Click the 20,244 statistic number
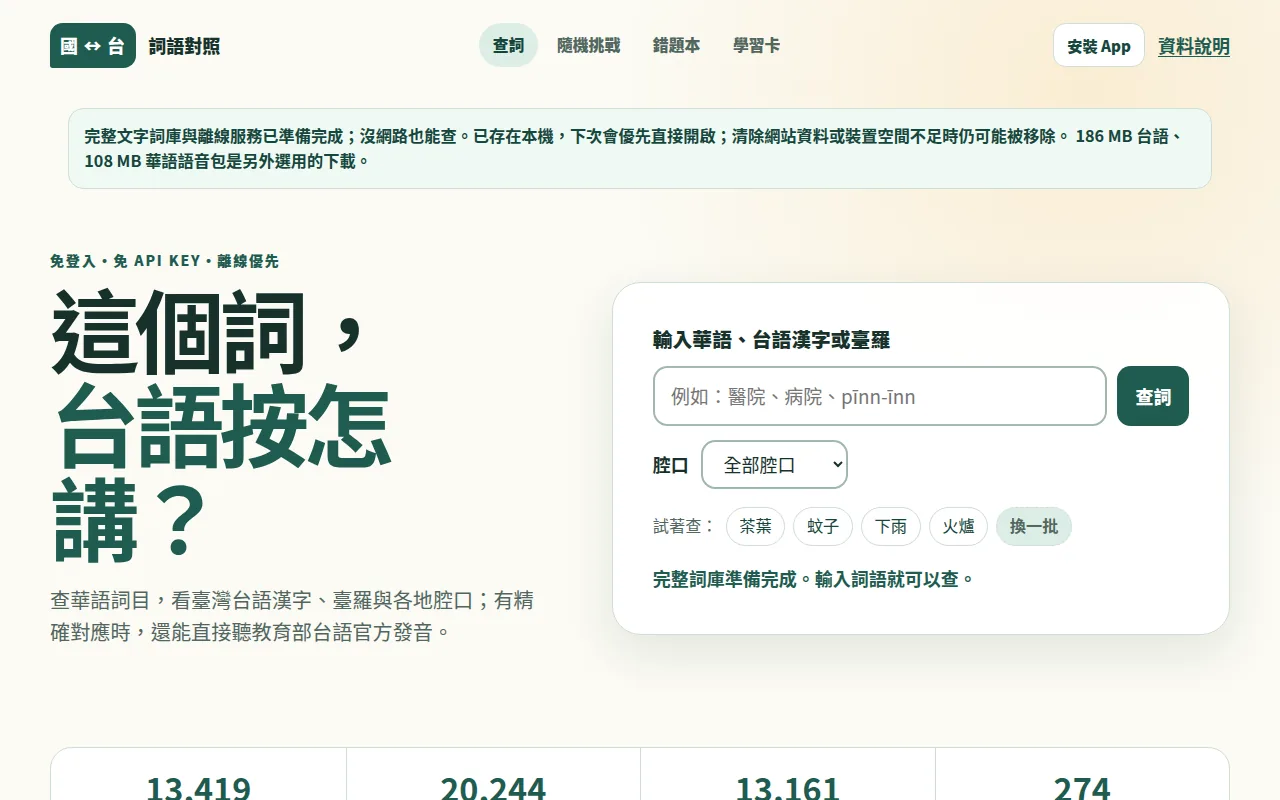The image size is (1280, 800). (x=493, y=789)
